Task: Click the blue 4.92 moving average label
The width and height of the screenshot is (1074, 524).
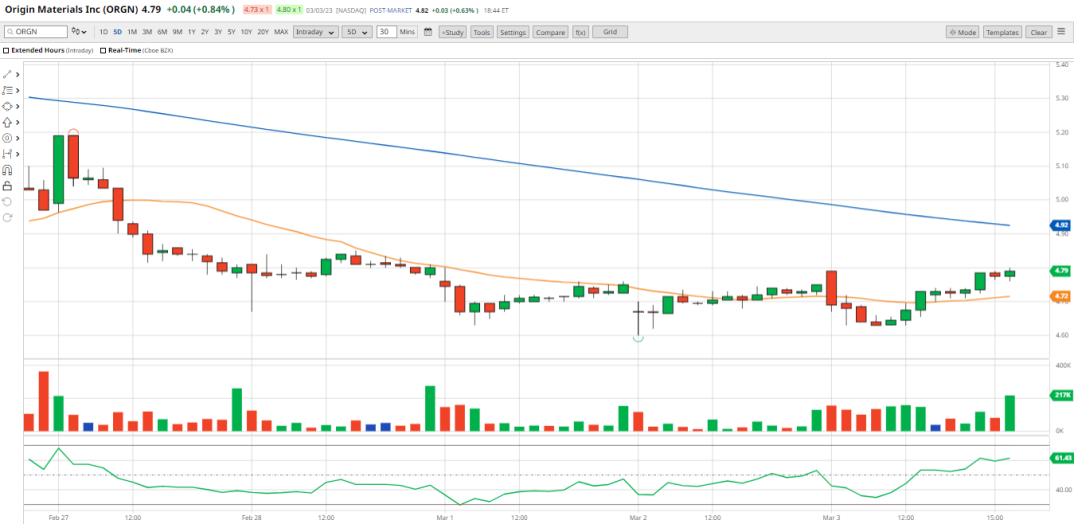Action: (x=1060, y=224)
